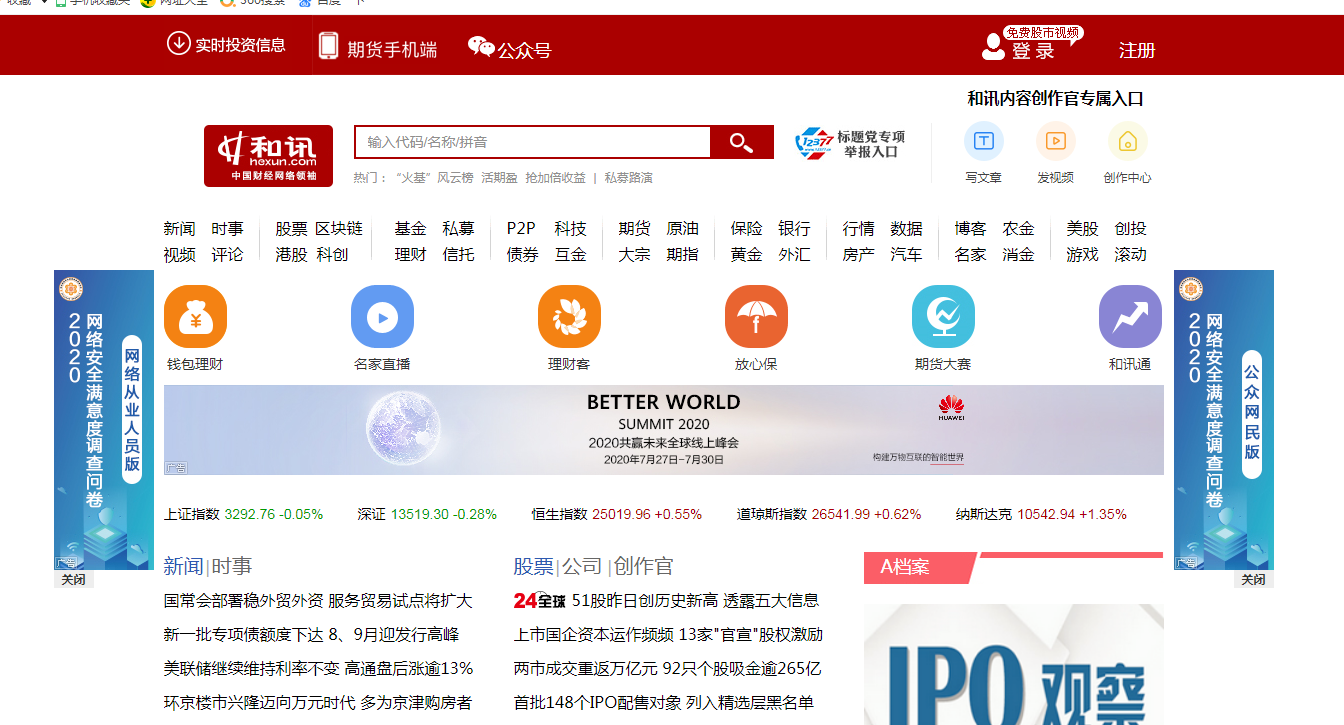Open the 美股 navigation item
This screenshot has width=1344, height=725.
pyautogui.click(x=1083, y=229)
